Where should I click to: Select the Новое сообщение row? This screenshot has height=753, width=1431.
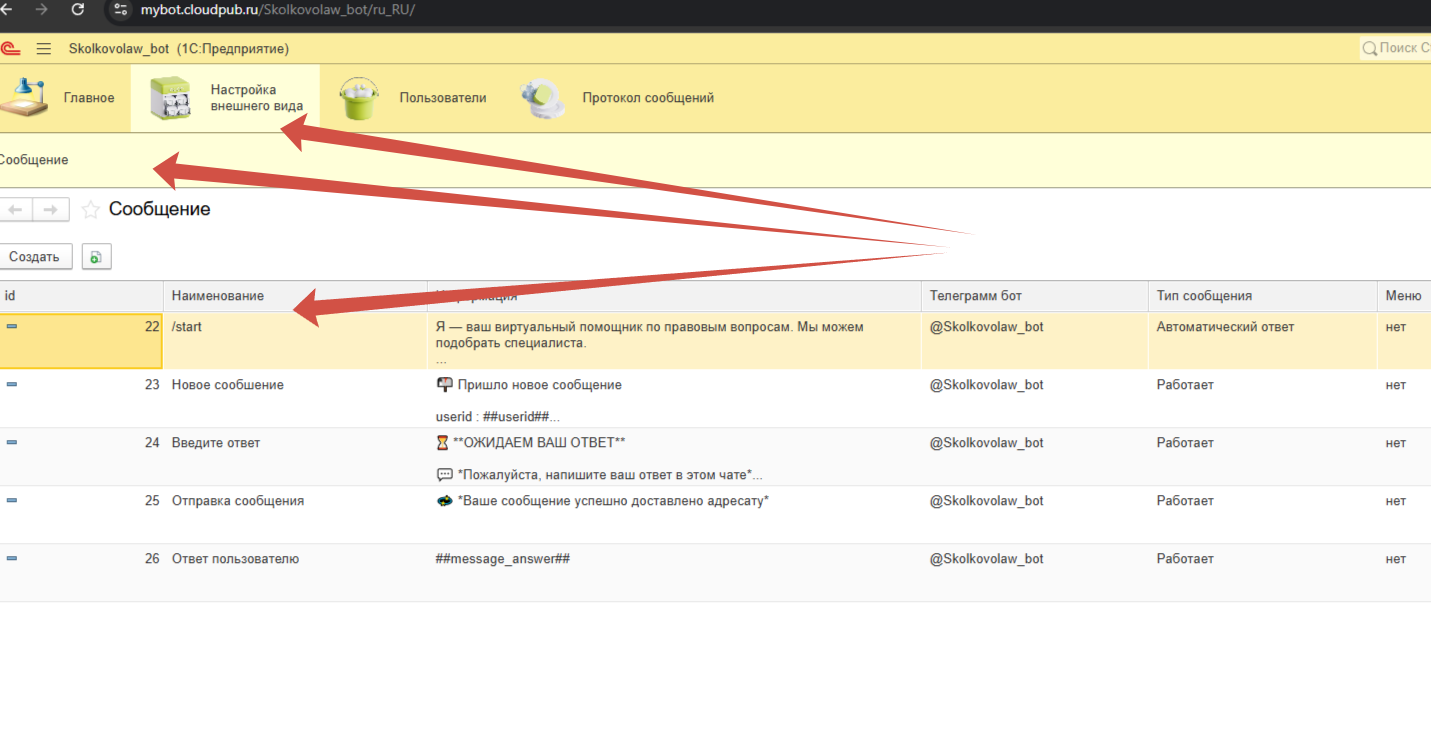228,385
